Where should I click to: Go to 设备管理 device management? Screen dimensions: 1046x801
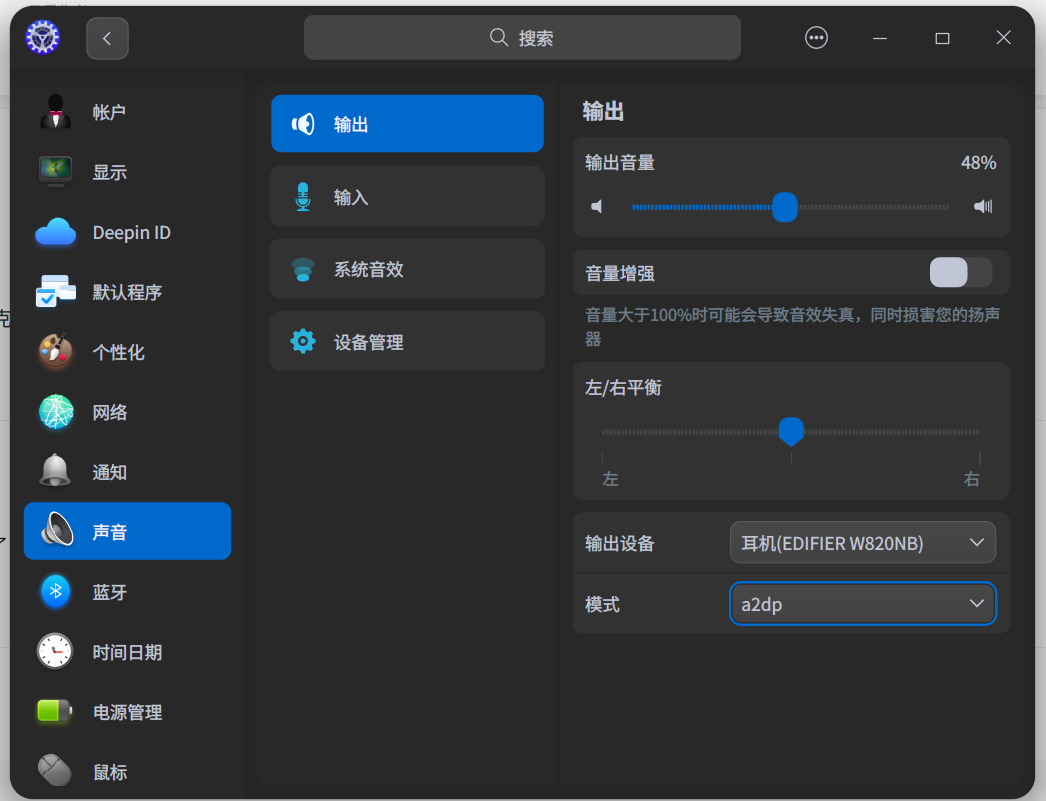(407, 341)
